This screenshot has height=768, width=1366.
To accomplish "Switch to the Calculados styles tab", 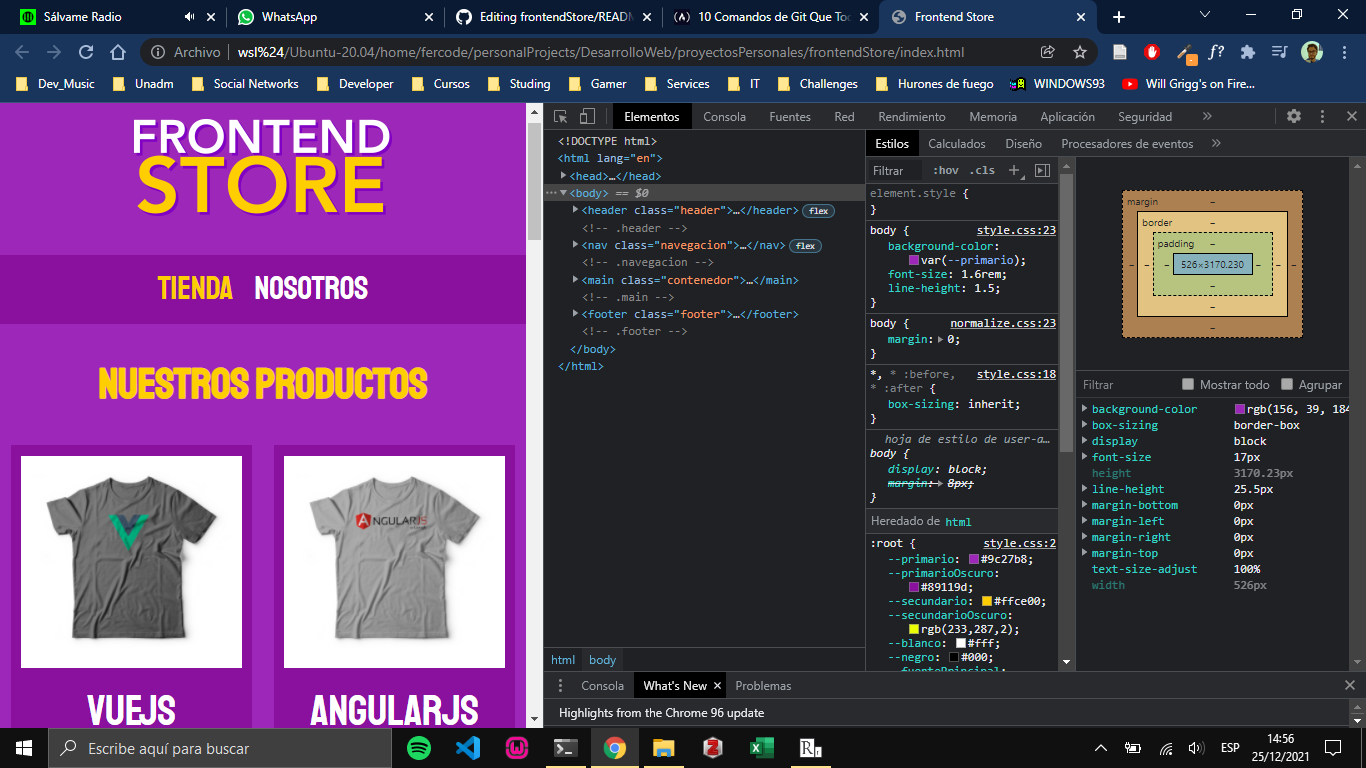I will click(957, 144).
